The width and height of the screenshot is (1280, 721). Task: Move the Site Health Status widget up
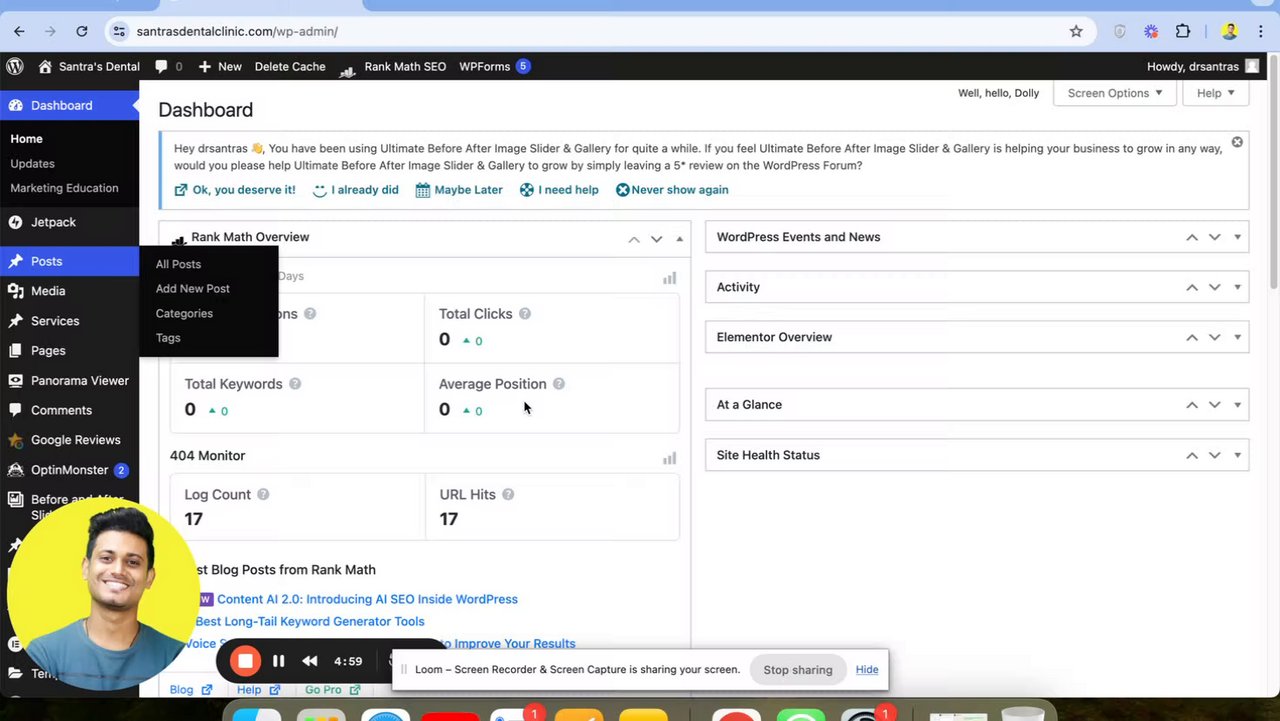coord(1192,455)
